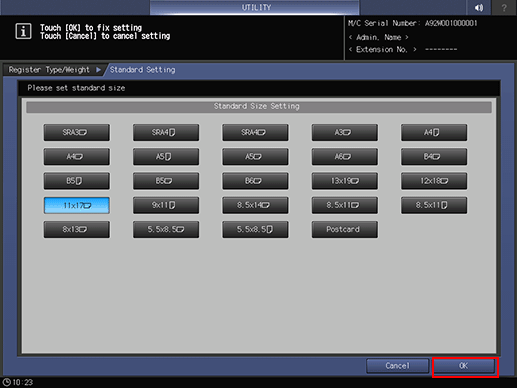Choose 8.5x11 landscape paper size
Image resolution: width=517 pixels, height=388 pixels.
tap(344, 205)
